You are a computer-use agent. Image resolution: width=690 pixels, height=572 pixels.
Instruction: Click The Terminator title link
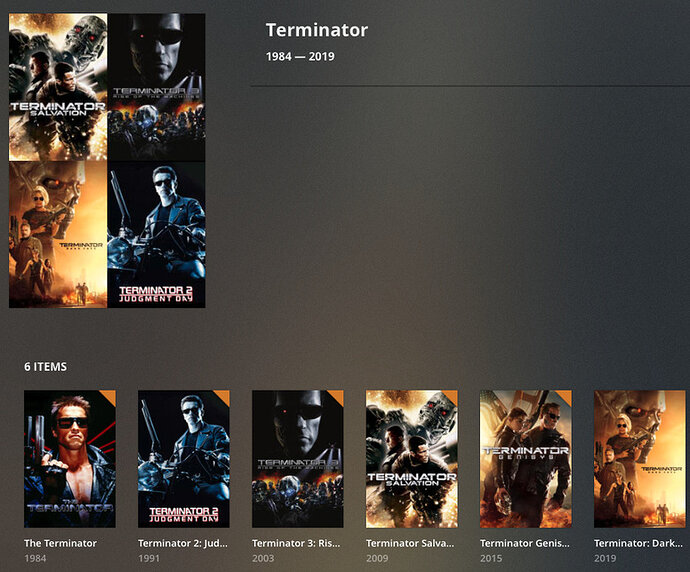click(x=60, y=543)
